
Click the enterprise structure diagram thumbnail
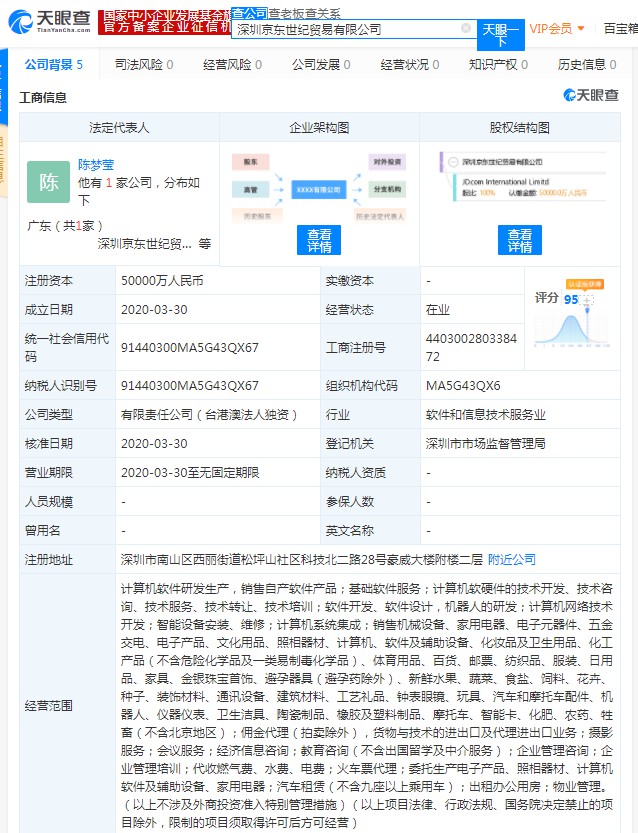click(x=319, y=188)
